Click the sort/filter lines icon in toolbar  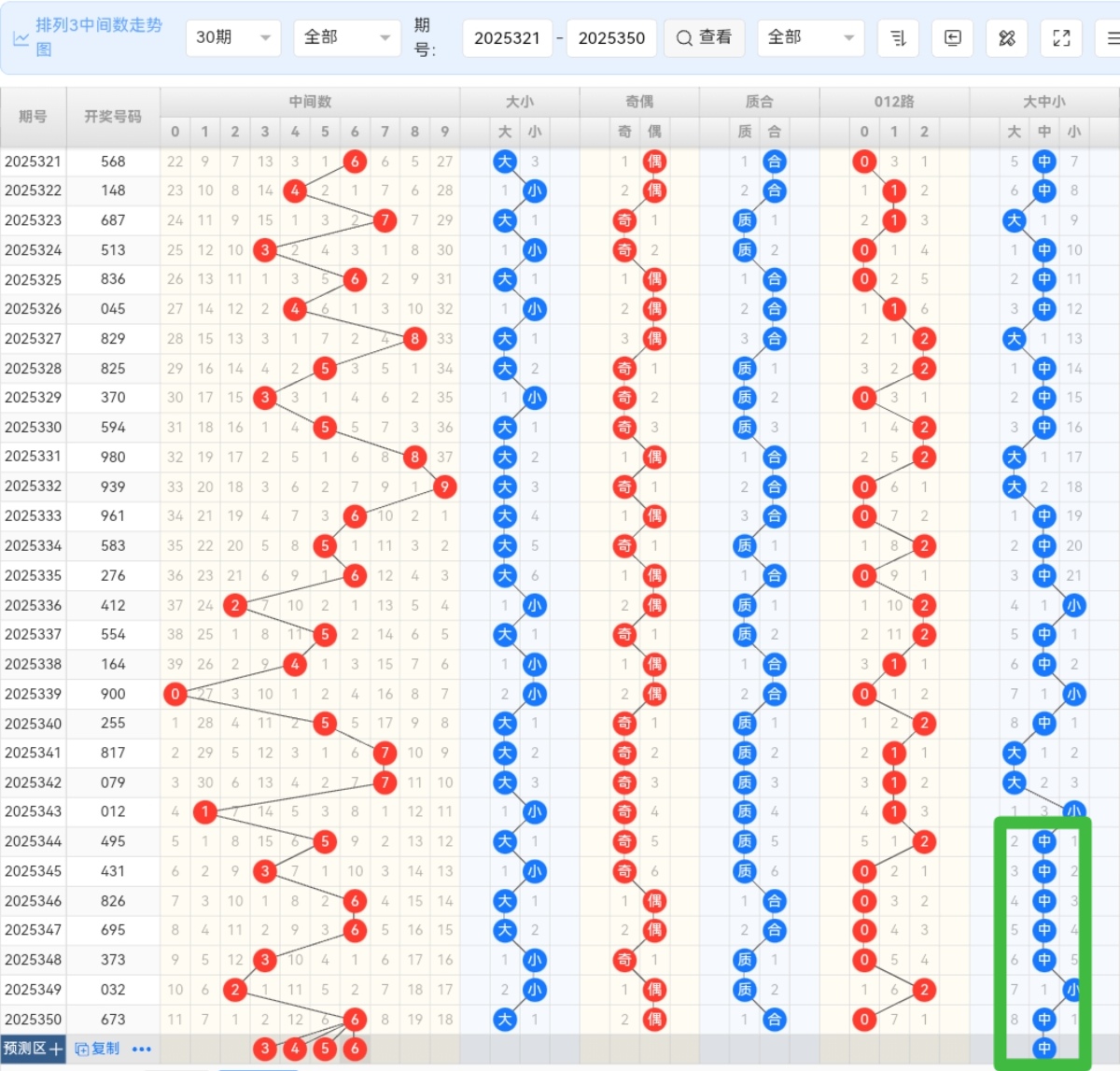click(898, 38)
